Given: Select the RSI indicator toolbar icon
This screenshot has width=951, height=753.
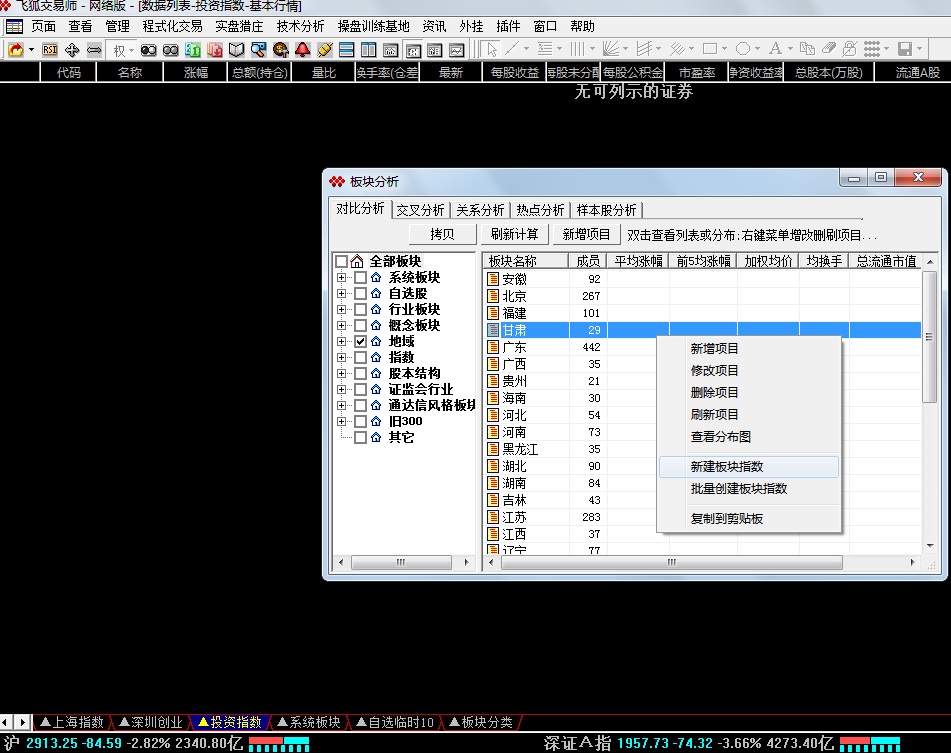Looking at the screenshot, I should tap(49, 48).
